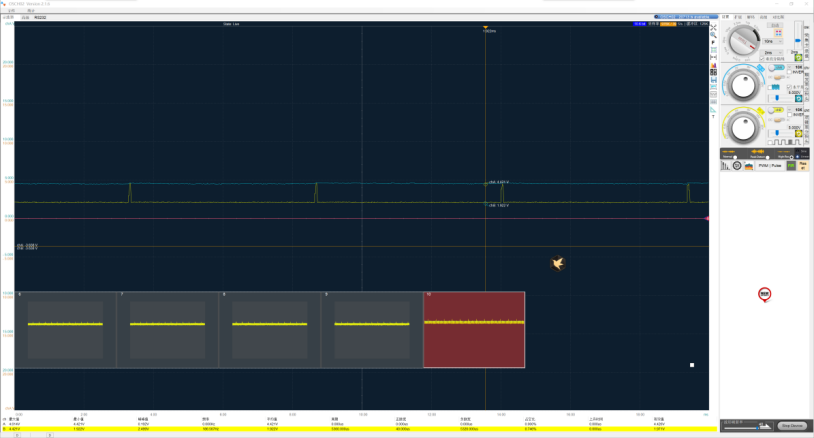Click the save disk icon
This screenshot has height=438, width=814.
coord(713,80)
